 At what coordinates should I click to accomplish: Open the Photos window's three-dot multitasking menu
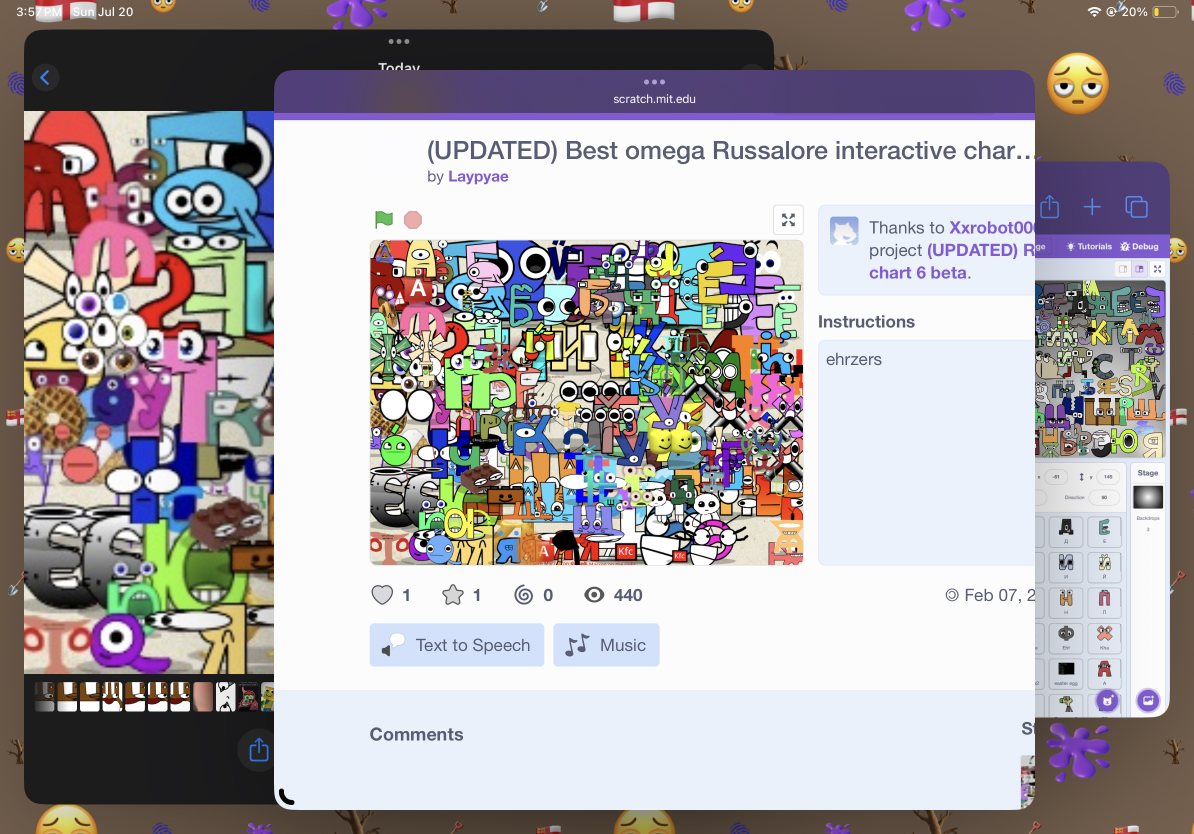pos(399,42)
